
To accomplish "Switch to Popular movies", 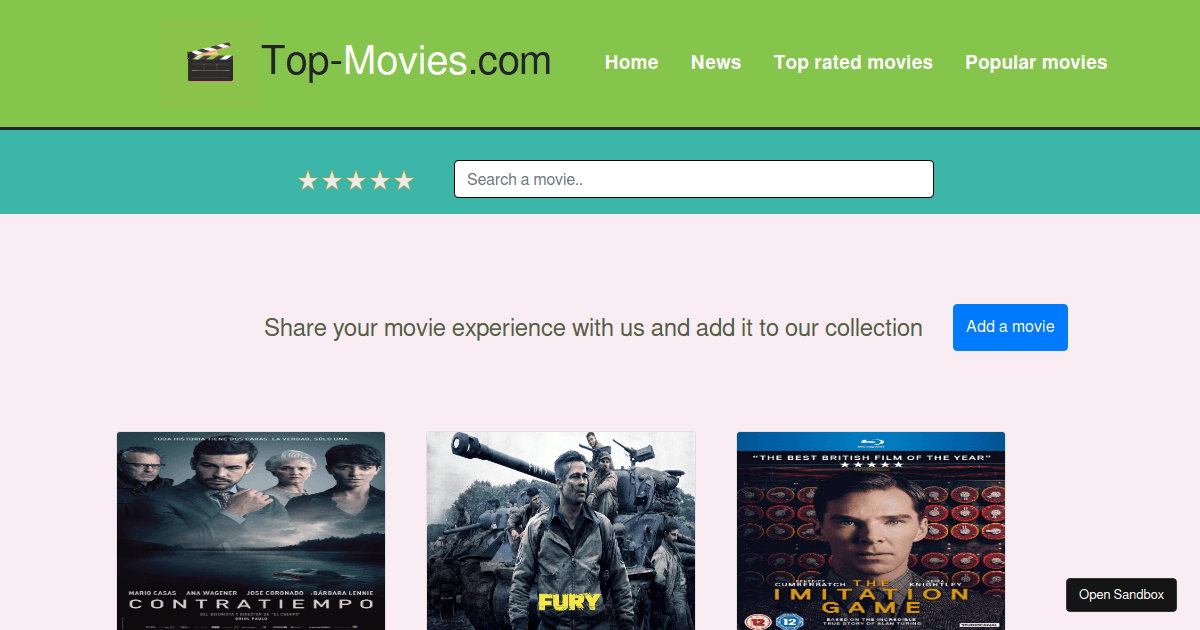I will (x=1036, y=62).
